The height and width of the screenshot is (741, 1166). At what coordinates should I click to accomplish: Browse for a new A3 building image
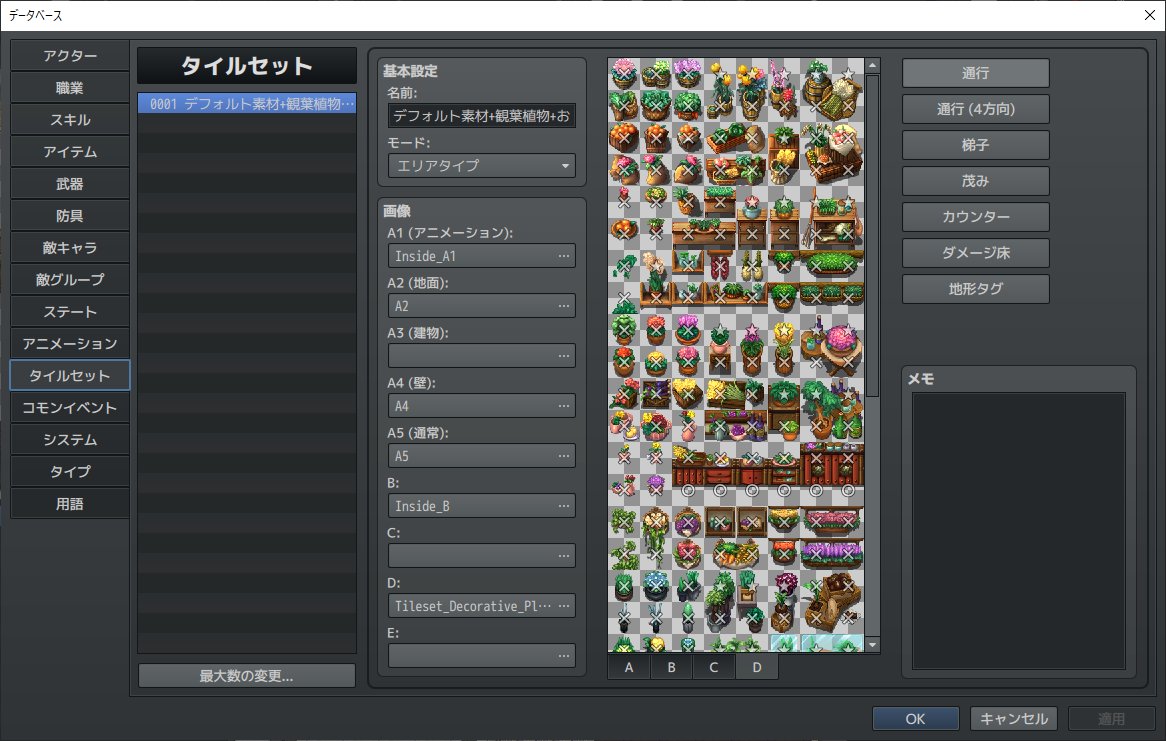566,355
